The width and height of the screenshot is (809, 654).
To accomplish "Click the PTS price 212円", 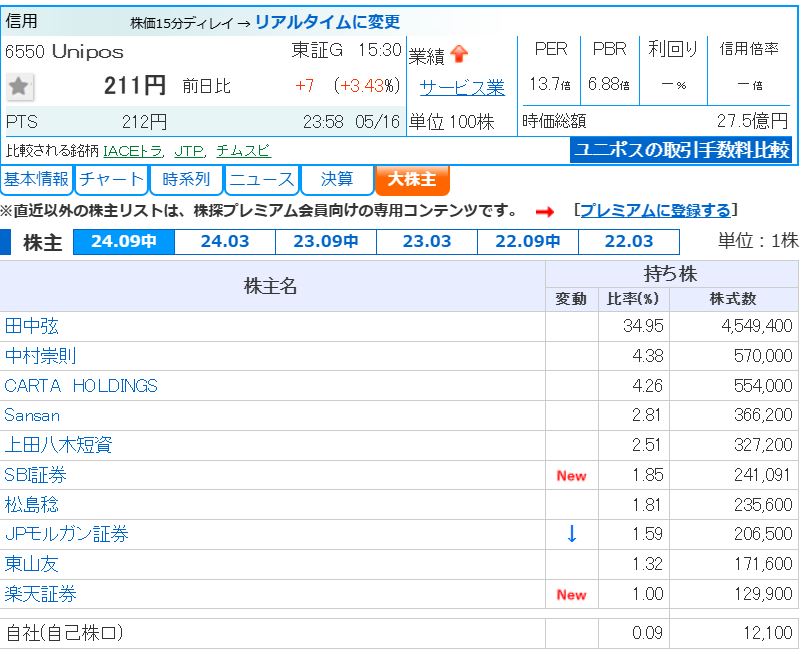I will (144, 122).
